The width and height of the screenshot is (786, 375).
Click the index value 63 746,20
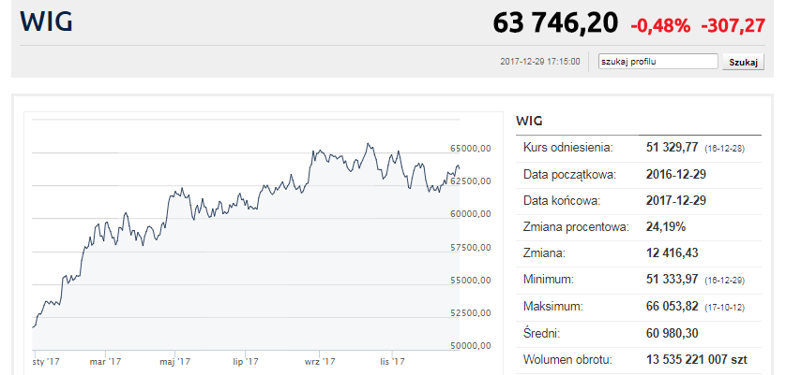click(x=555, y=23)
